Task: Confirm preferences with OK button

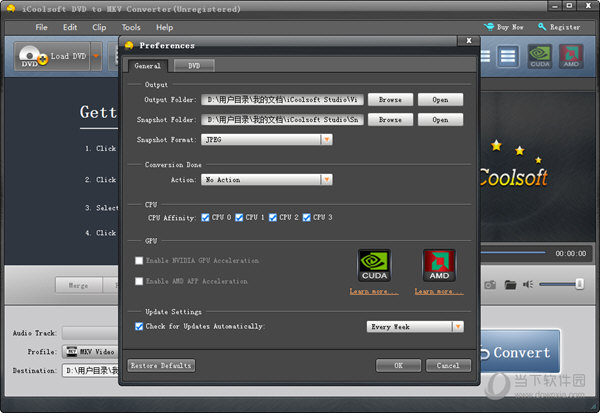Action: pyautogui.click(x=398, y=366)
